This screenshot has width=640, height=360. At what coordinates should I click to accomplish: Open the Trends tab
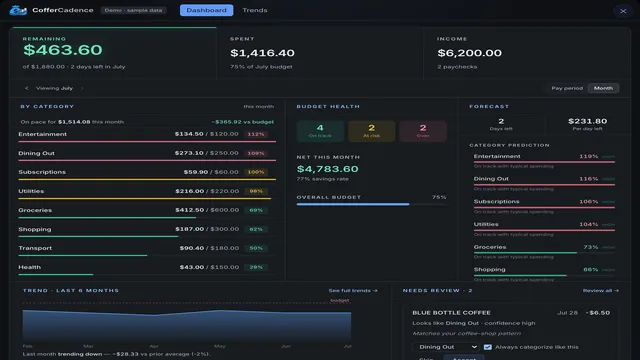[255, 10]
